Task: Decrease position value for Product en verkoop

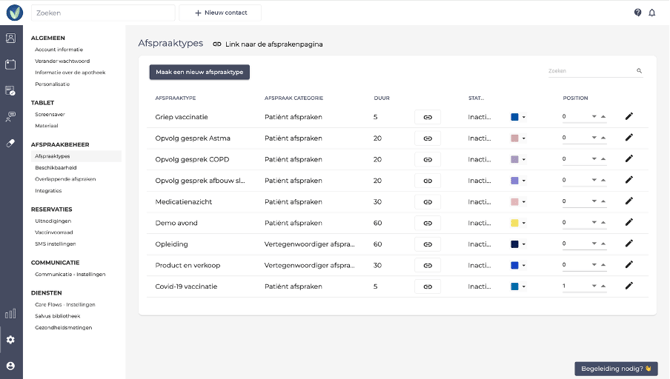Action: coord(594,265)
